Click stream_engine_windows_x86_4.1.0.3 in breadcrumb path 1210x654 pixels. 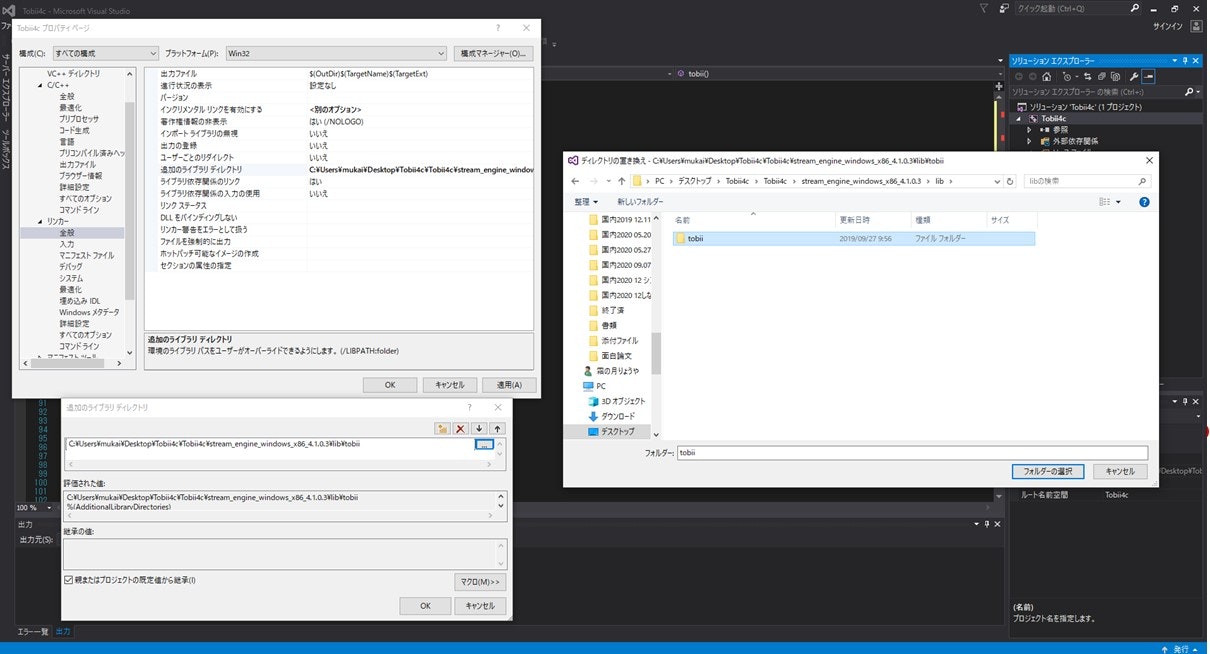[x=860, y=181]
